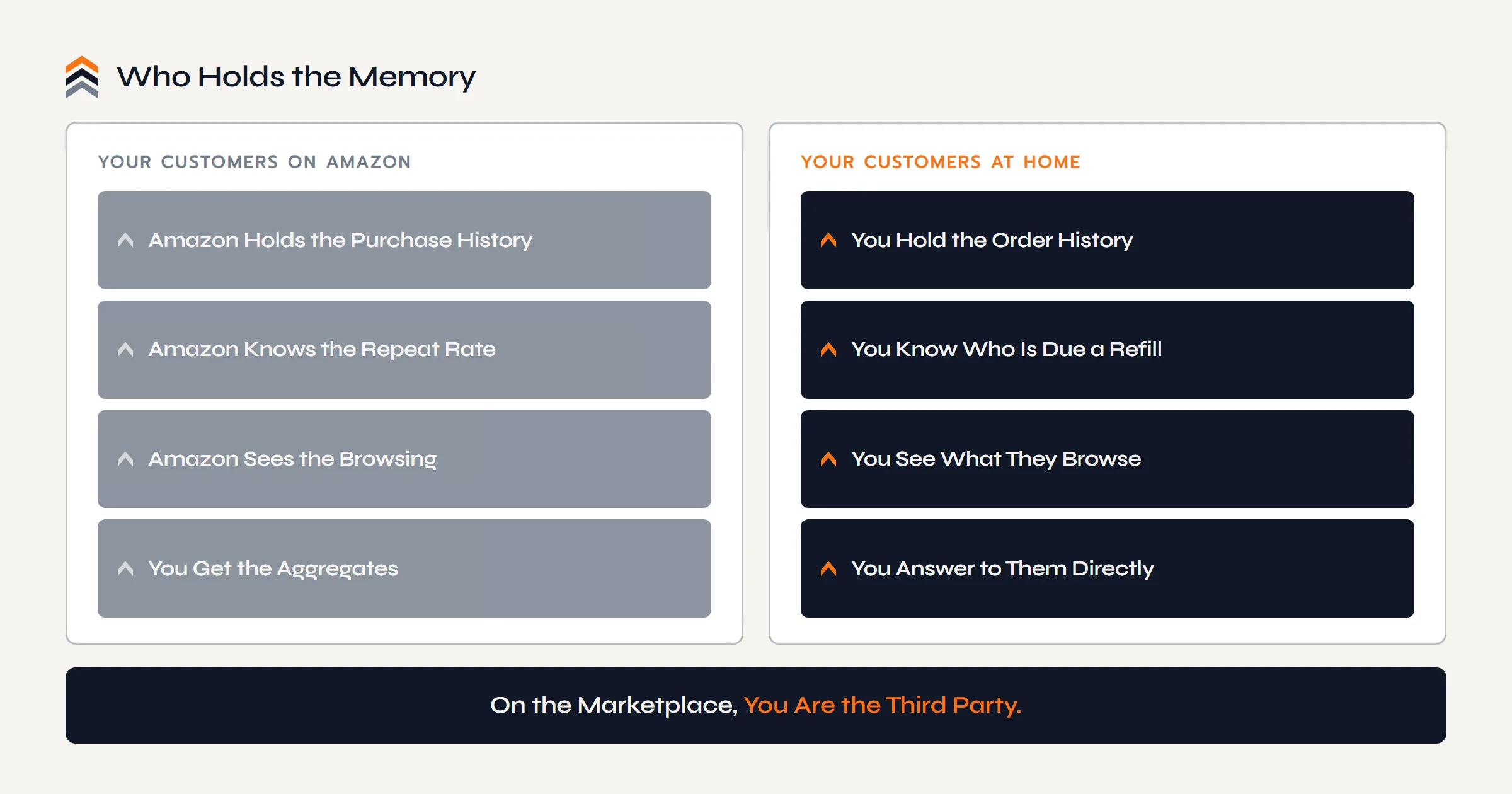Click orange chevron beside You Hold the Order History
This screenshot has width=1512, height=794.
(828, 240)
